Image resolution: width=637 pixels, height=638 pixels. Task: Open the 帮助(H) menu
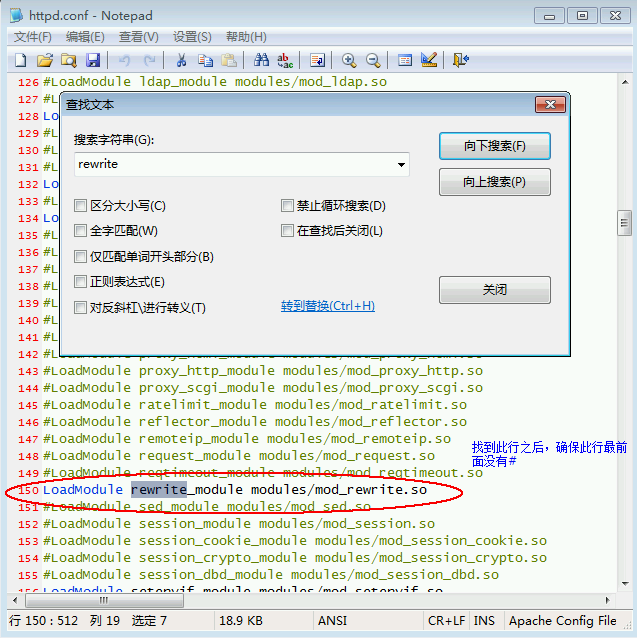(246, 37)
